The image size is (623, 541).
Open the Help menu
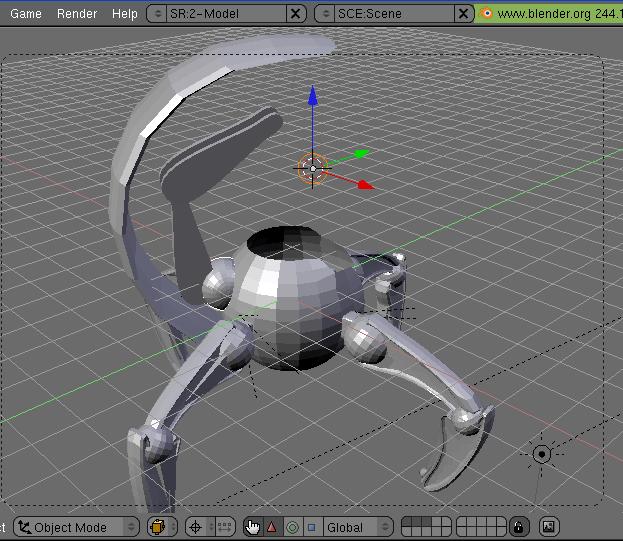tap(124, 14)
